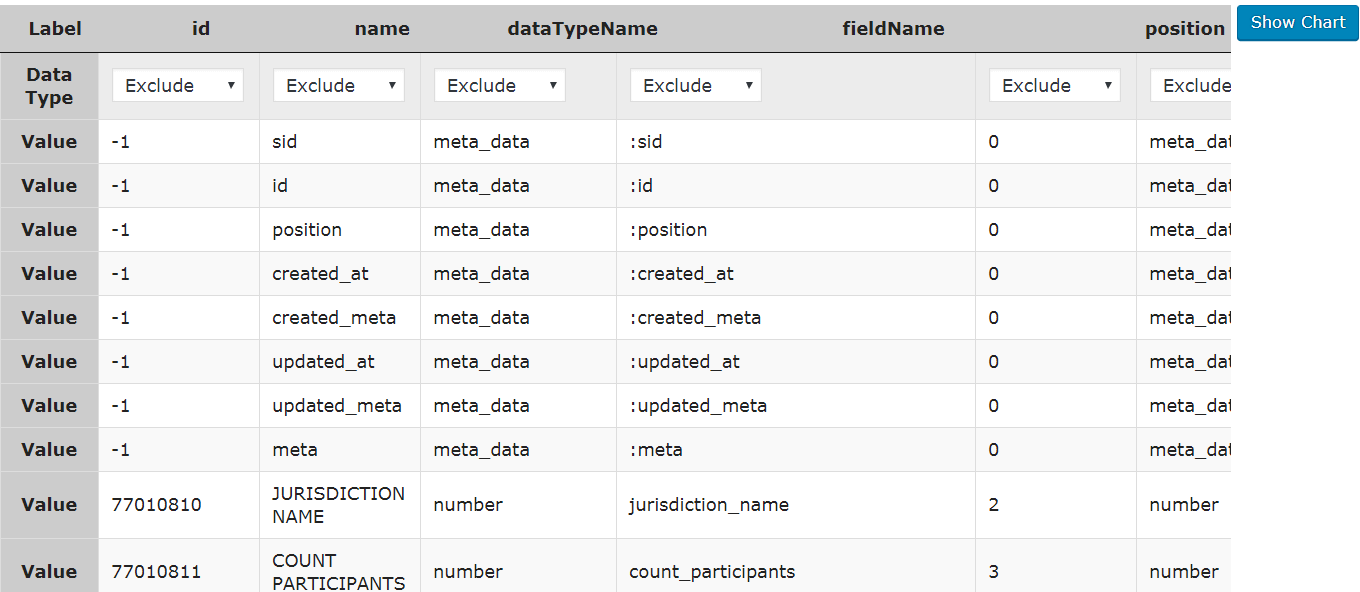Viewport: 1360px width, 592px height.
Task: Open the Exclude dropdown above the sid cell
Action: tap(338, 86)
